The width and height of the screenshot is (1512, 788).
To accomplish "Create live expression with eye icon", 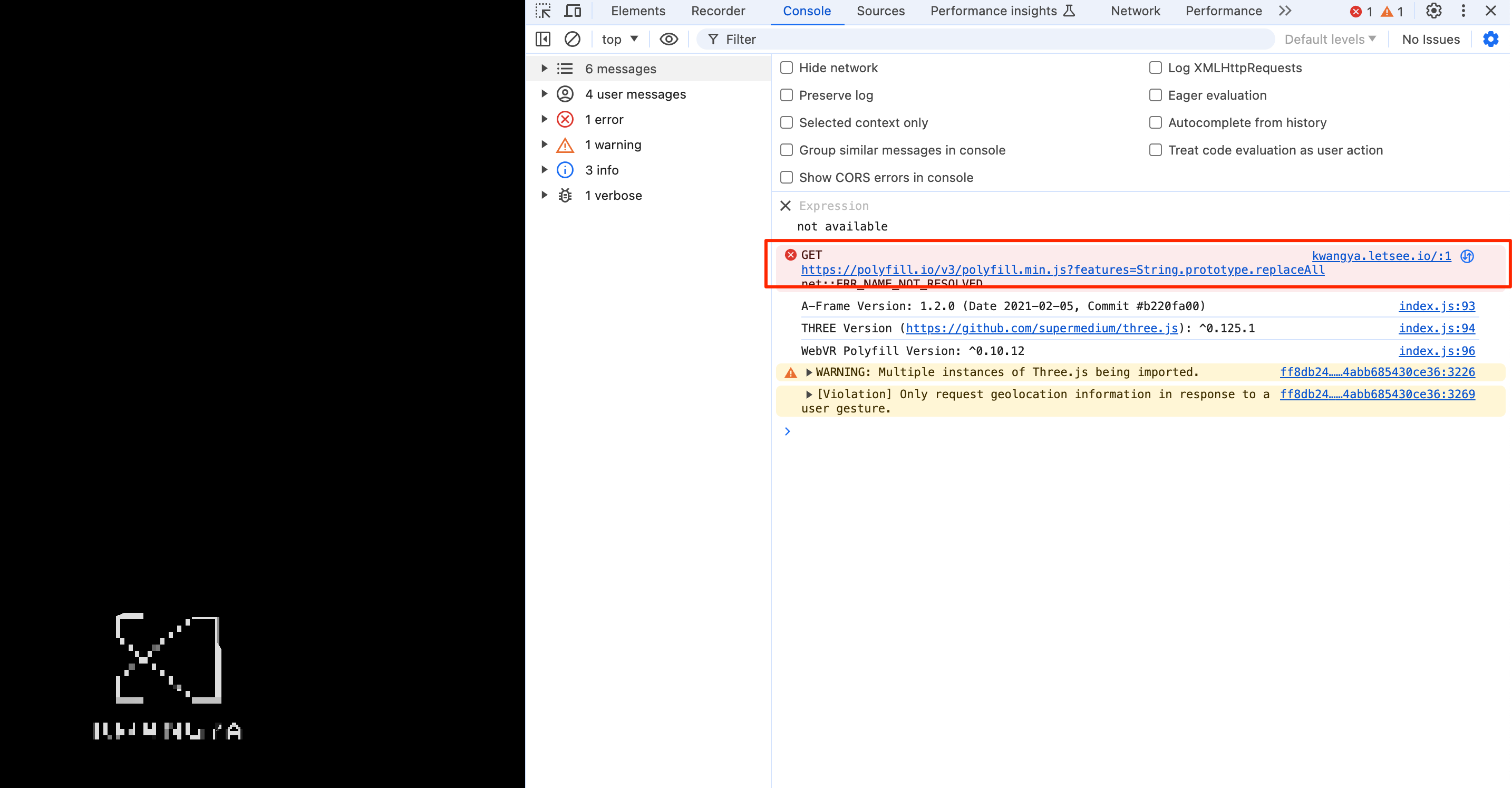I will 668,40.
